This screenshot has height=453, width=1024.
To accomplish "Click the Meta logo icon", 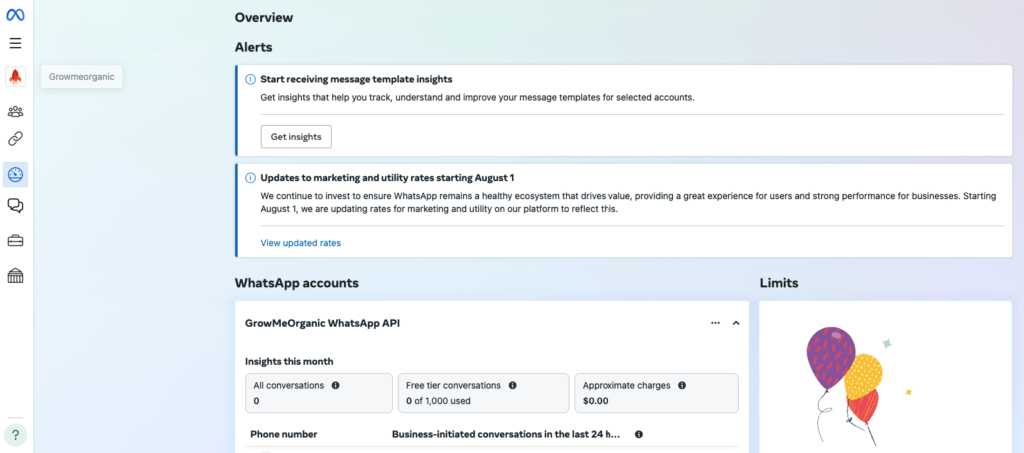I will click(x=15, y=17).
